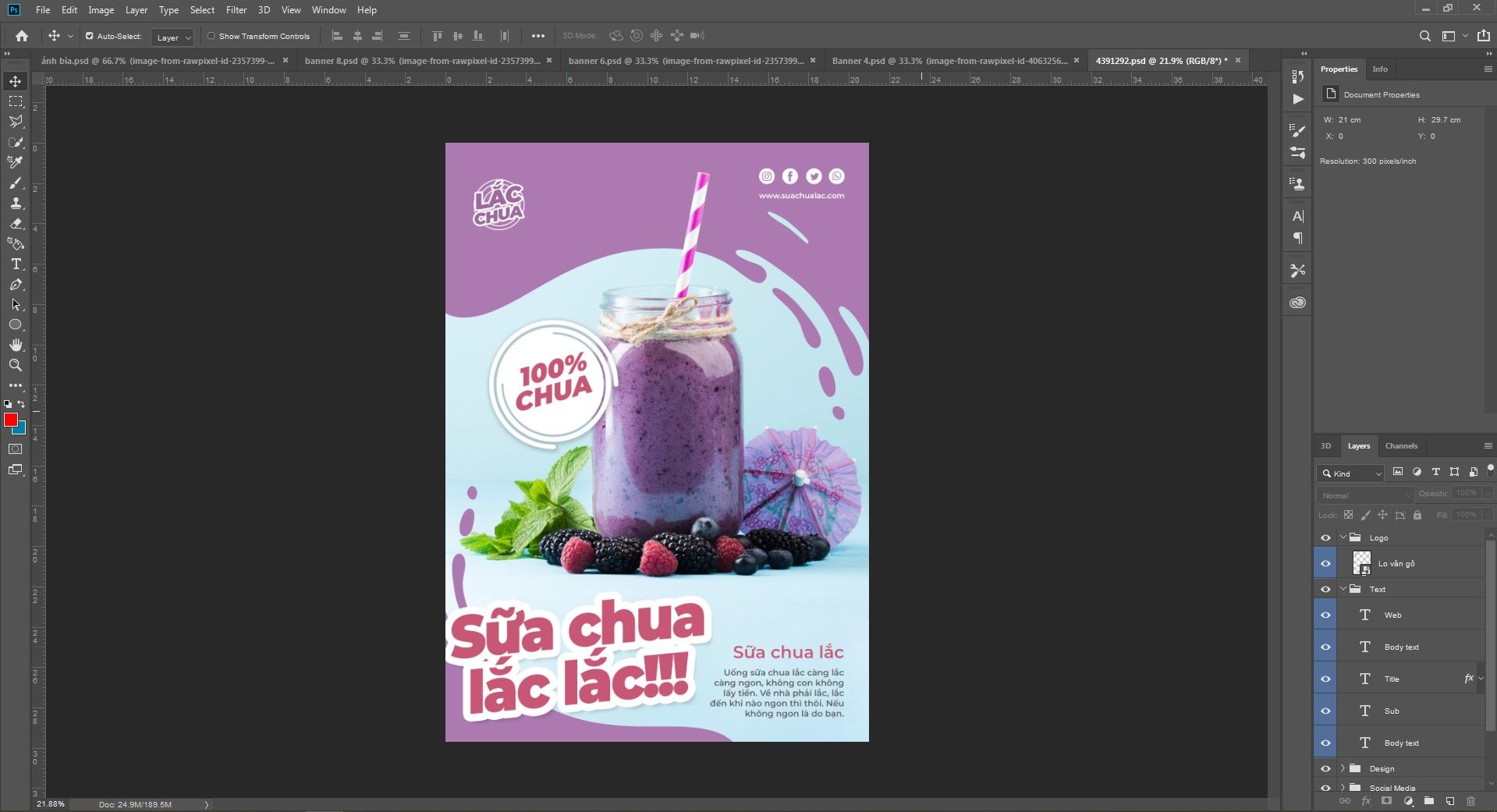The image size is (1497, 812).
Task: Toggle the Auto-Select checkbox
Action: (90, 36)
